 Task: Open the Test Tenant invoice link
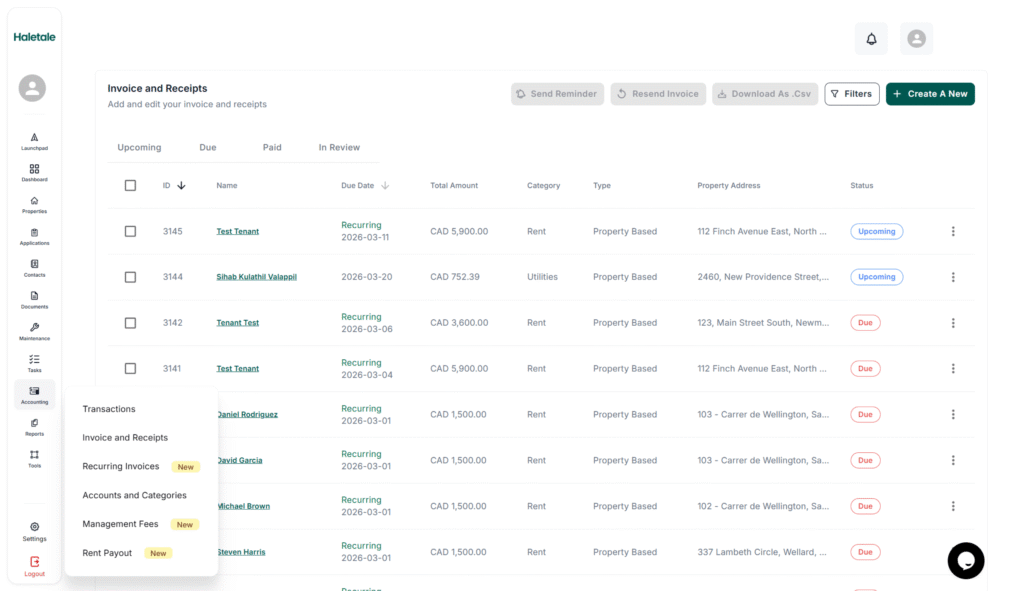[x=237, y=231]
